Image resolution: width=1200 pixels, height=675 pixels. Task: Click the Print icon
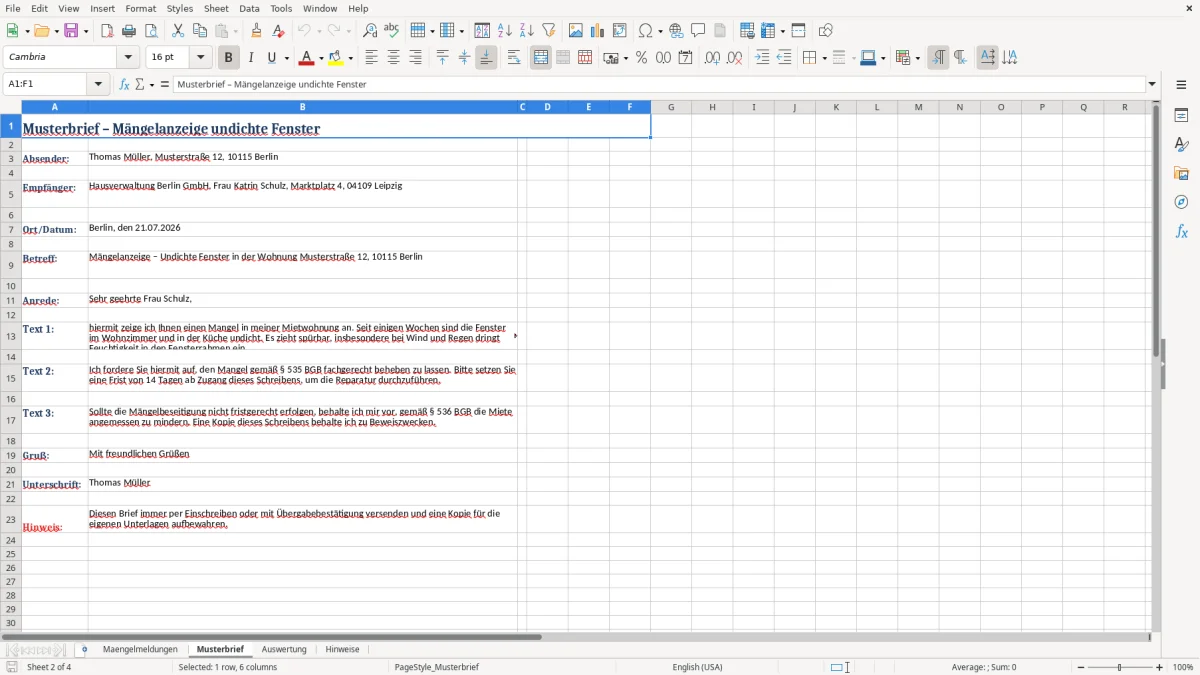[x=129, y=31]
